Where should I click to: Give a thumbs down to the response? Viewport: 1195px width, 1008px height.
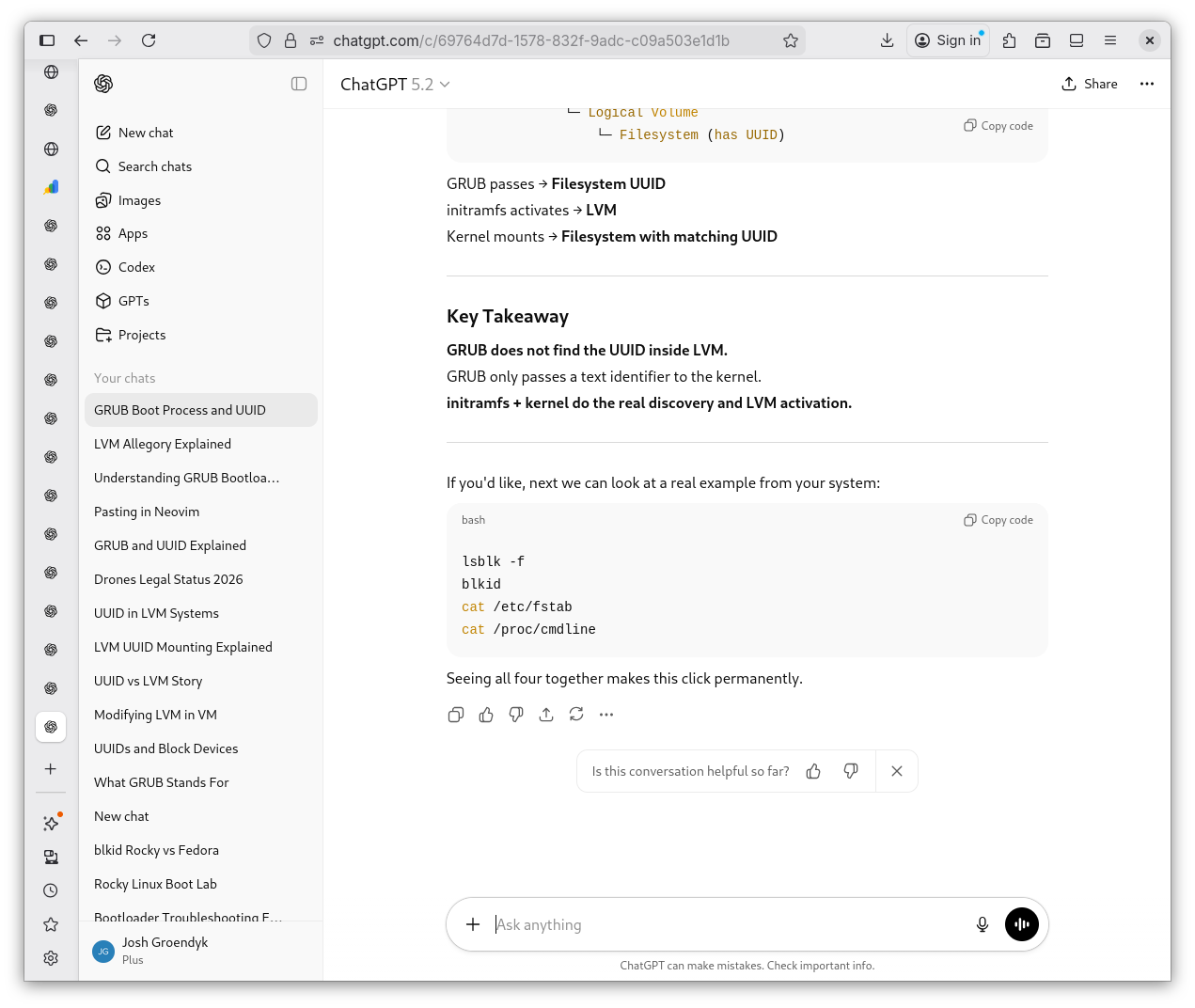(516, 715)
